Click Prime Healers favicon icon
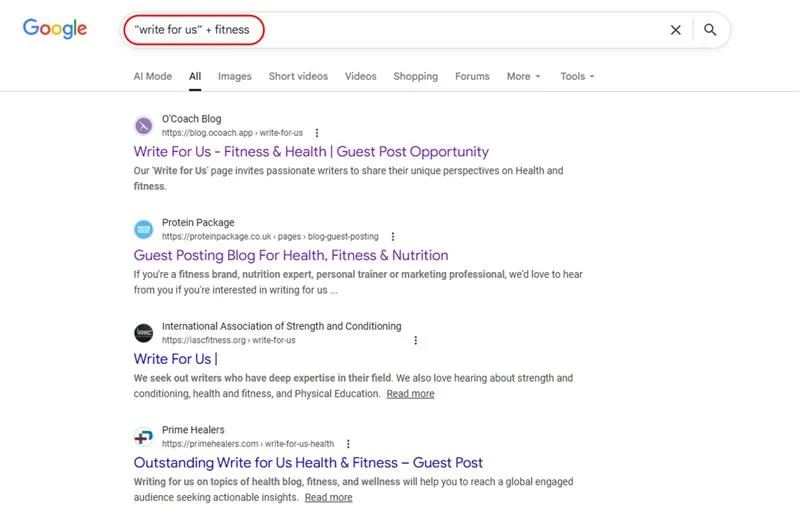This screenshot has height=517, width=800. [143, 436]
